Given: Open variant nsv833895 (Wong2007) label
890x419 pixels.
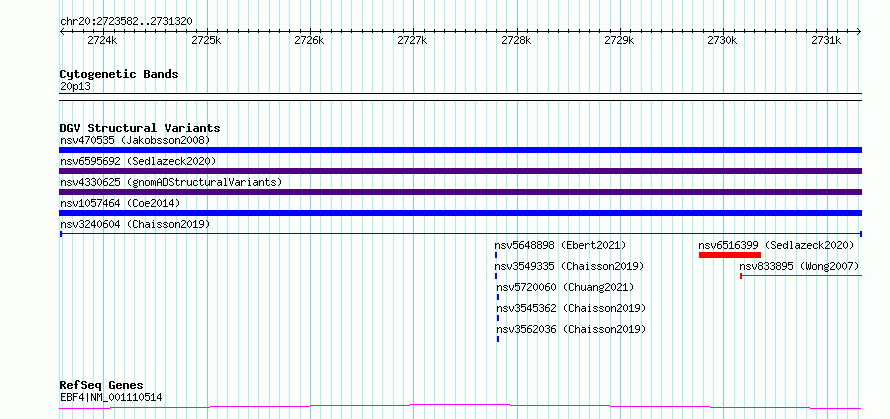Looking at the screenshot, I should pos(799,266).
